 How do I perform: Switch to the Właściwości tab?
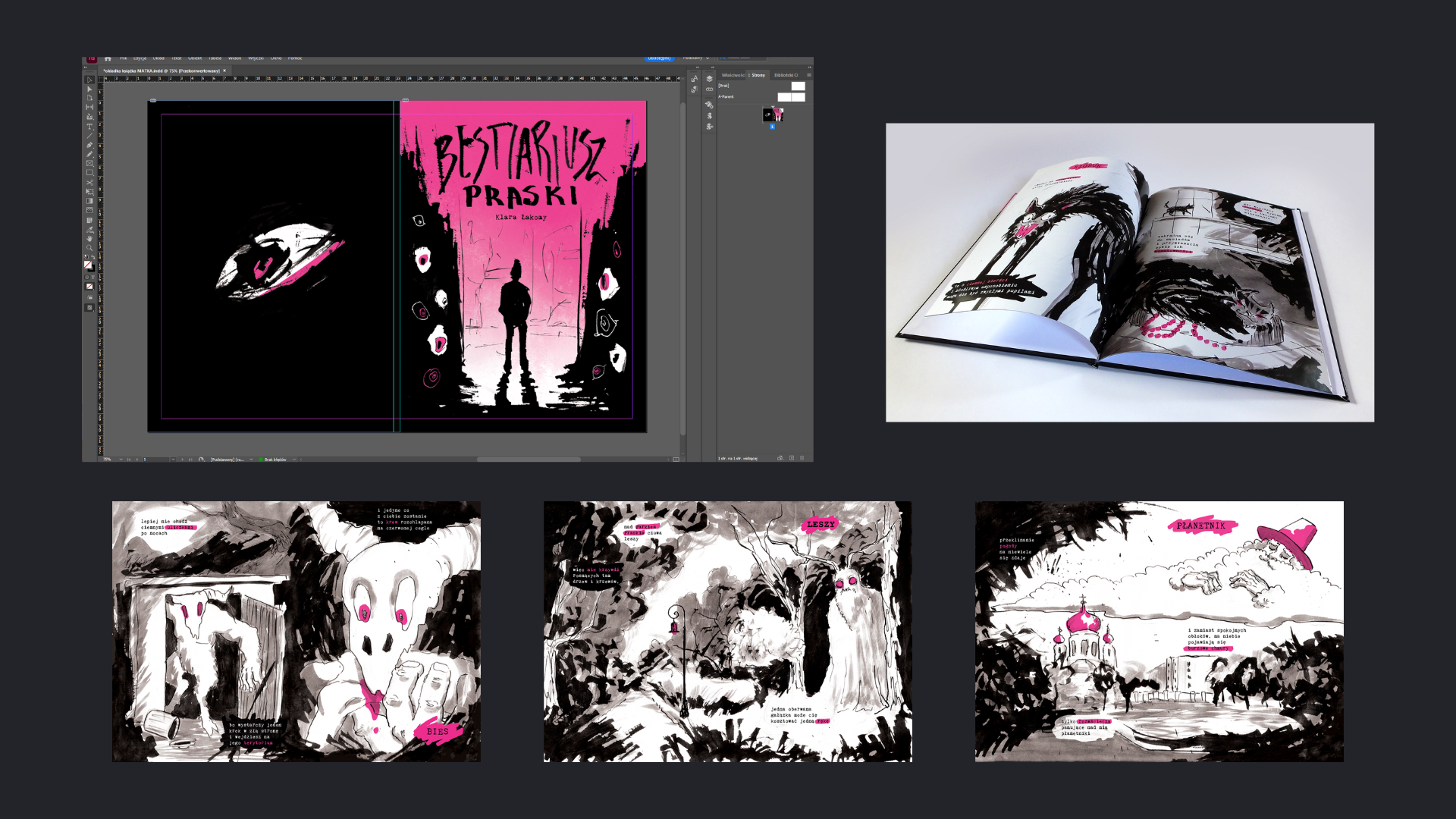pos(733,75)
